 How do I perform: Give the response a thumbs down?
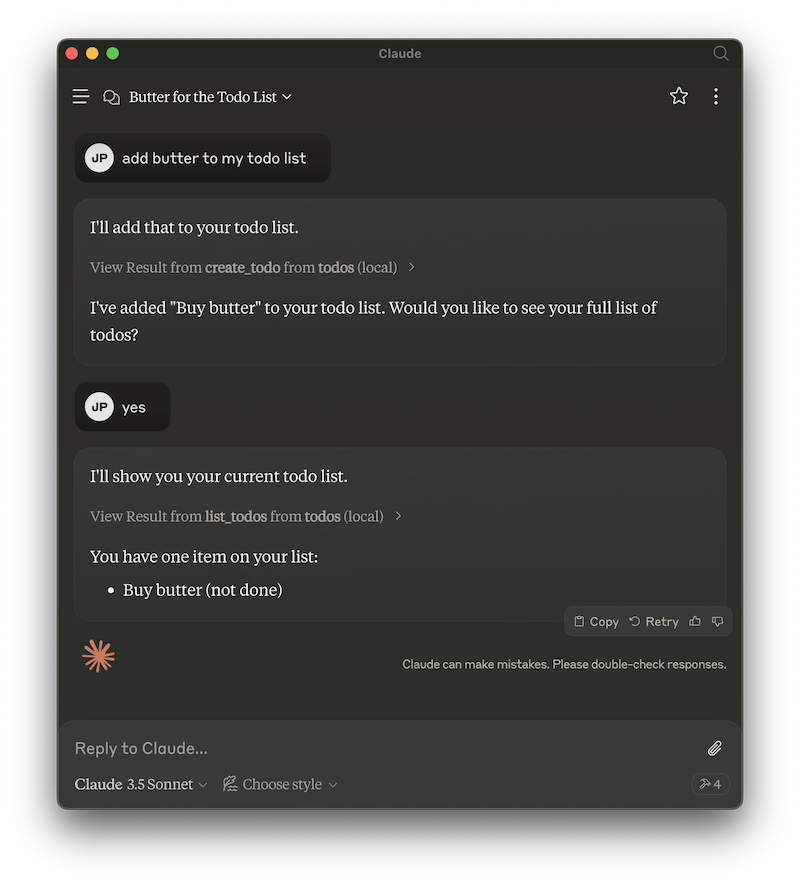(x=718, y=621)
